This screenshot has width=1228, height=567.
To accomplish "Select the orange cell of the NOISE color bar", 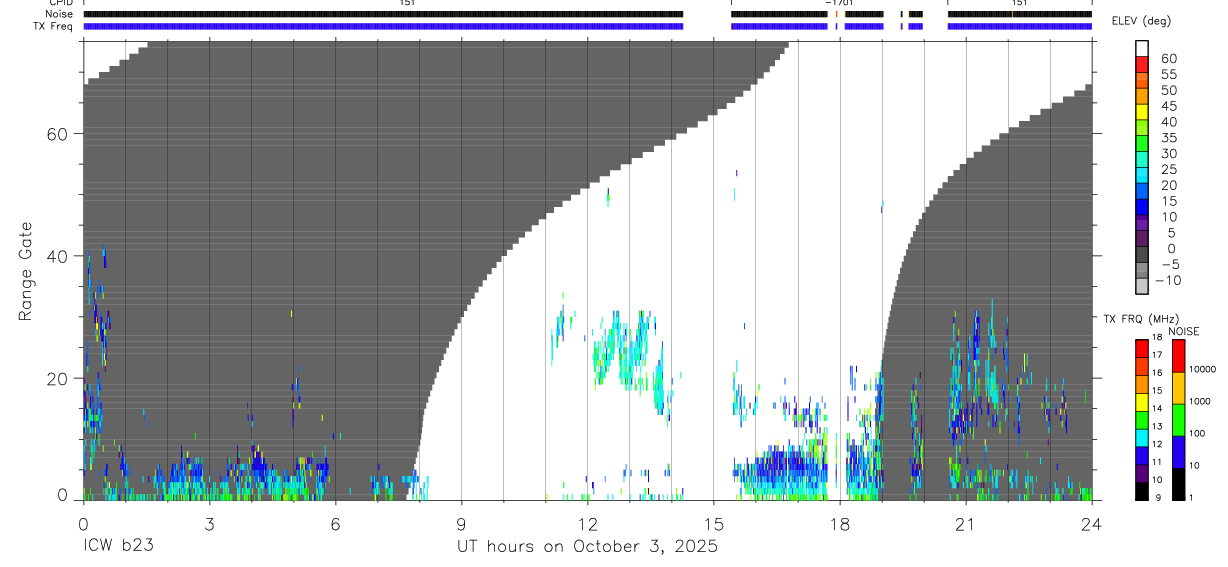I will pyautogui.click(x=1178, y=388).
